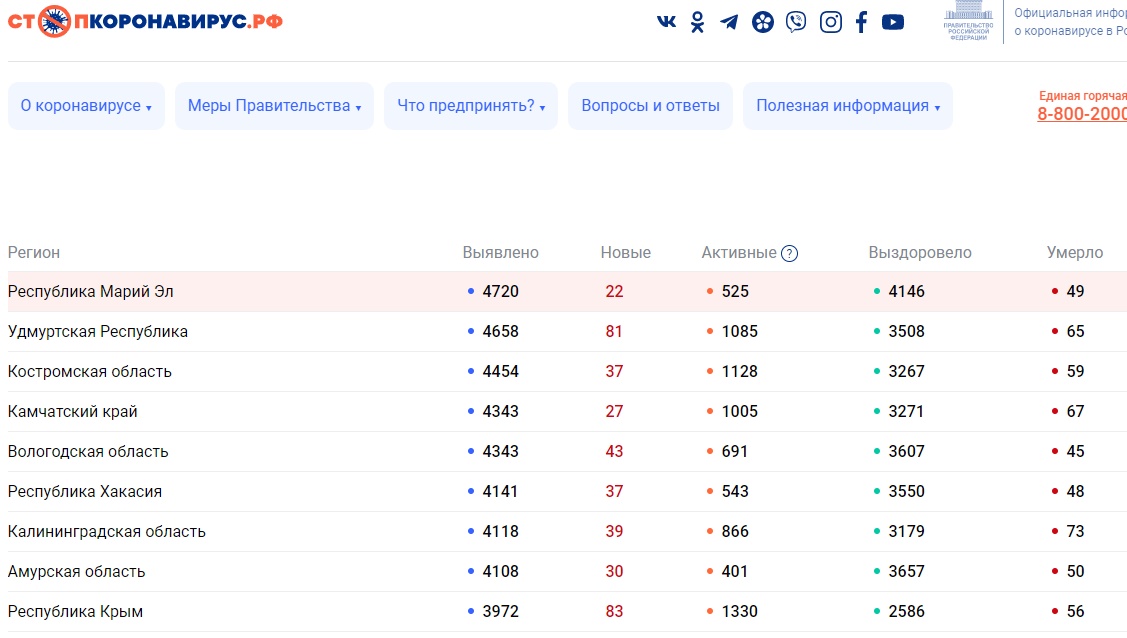Expand the Что предпринять? menu

pos(471,106)
